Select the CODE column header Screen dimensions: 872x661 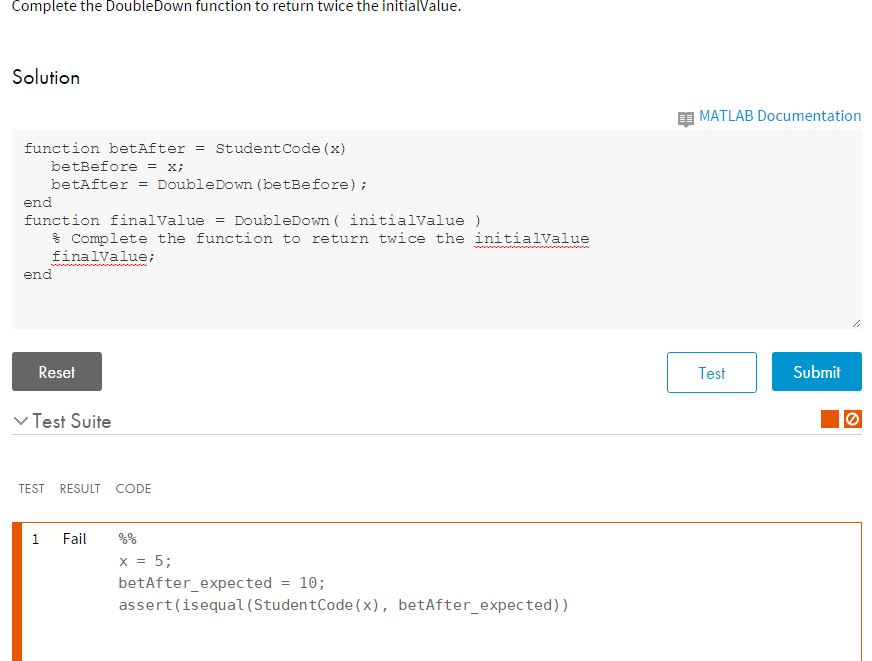pyautogui.click(x=133, y=489)
